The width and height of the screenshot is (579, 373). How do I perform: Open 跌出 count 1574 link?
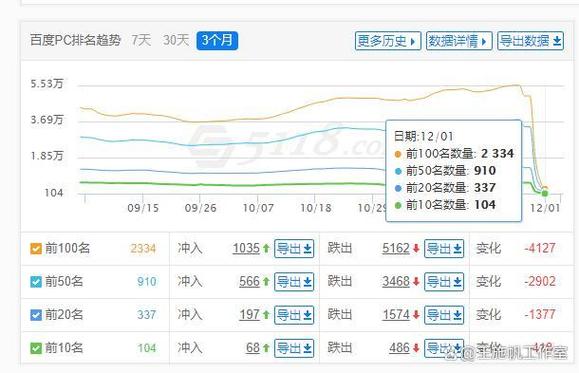point(396,315)
